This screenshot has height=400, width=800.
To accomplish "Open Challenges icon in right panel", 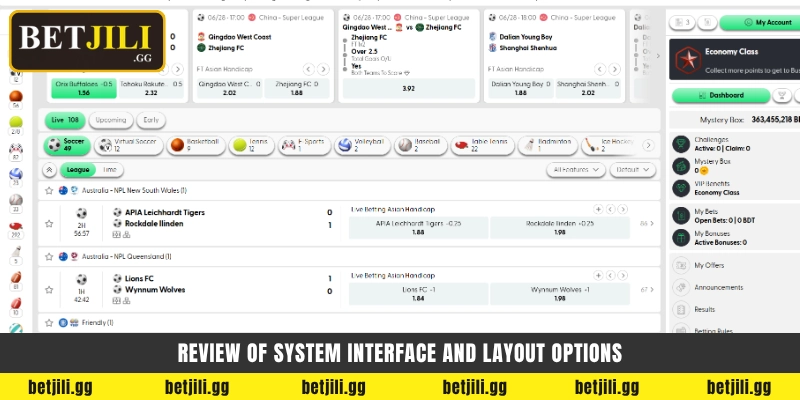I will coord(681,144).
